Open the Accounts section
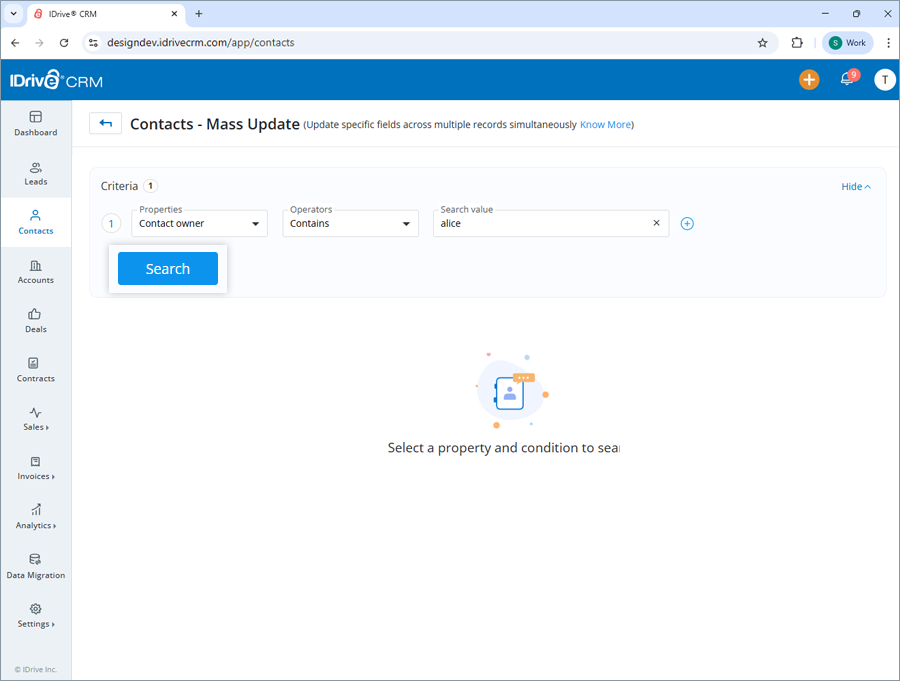Image resolution: width=900 pixels, height=681 pixels. (35, 272)
